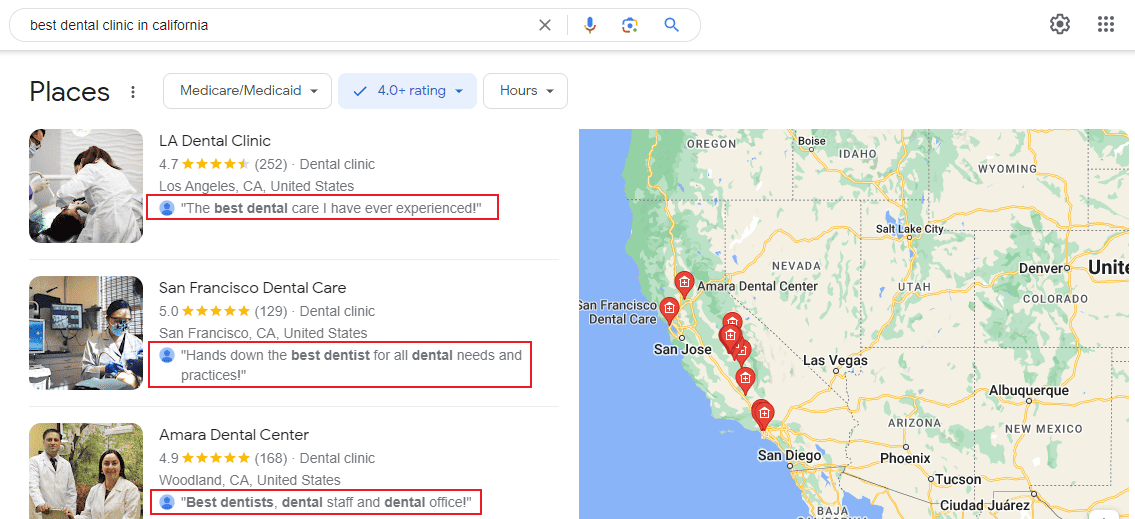Click San Francisco Dental Care photo thumbnail
The image size is (1135, 519).
86,333
